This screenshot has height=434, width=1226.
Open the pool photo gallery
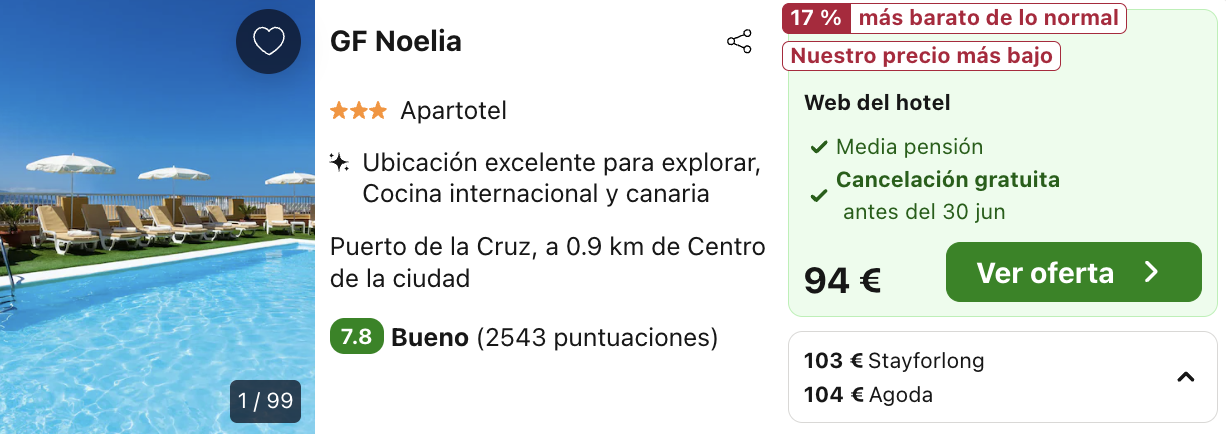tap(157, 217)
